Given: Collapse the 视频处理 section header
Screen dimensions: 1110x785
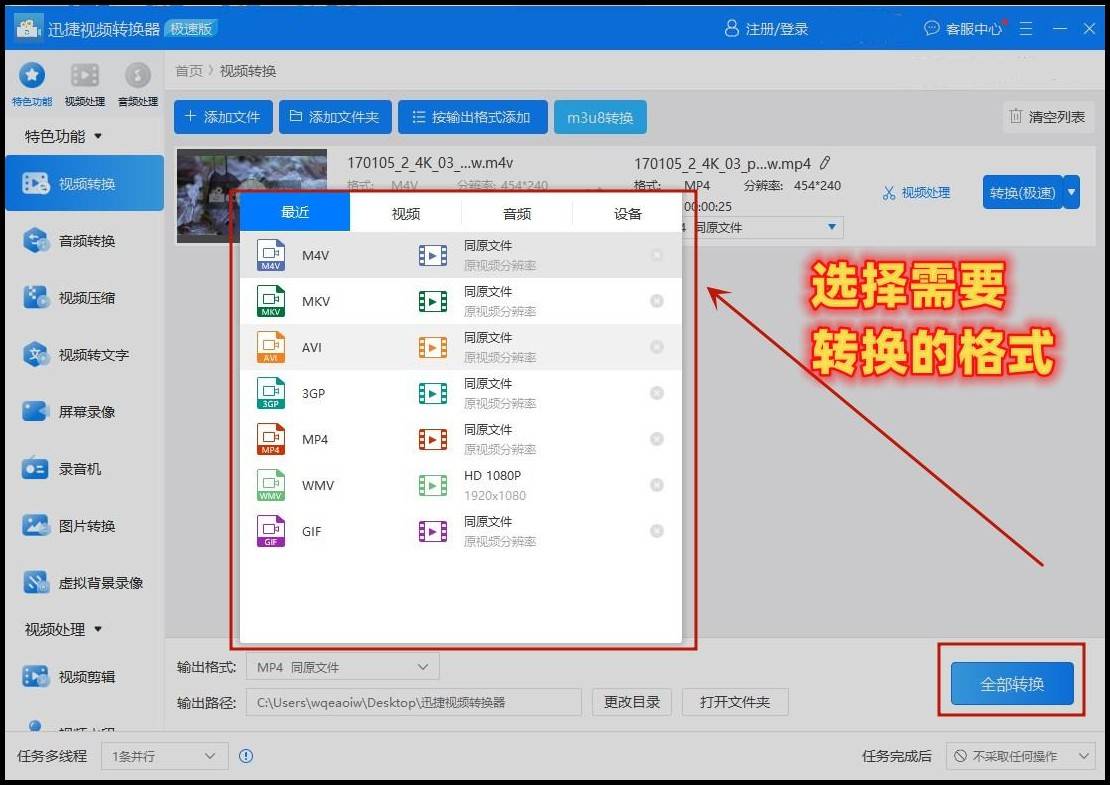Looking at the screenshot, I should coord(64,629).
